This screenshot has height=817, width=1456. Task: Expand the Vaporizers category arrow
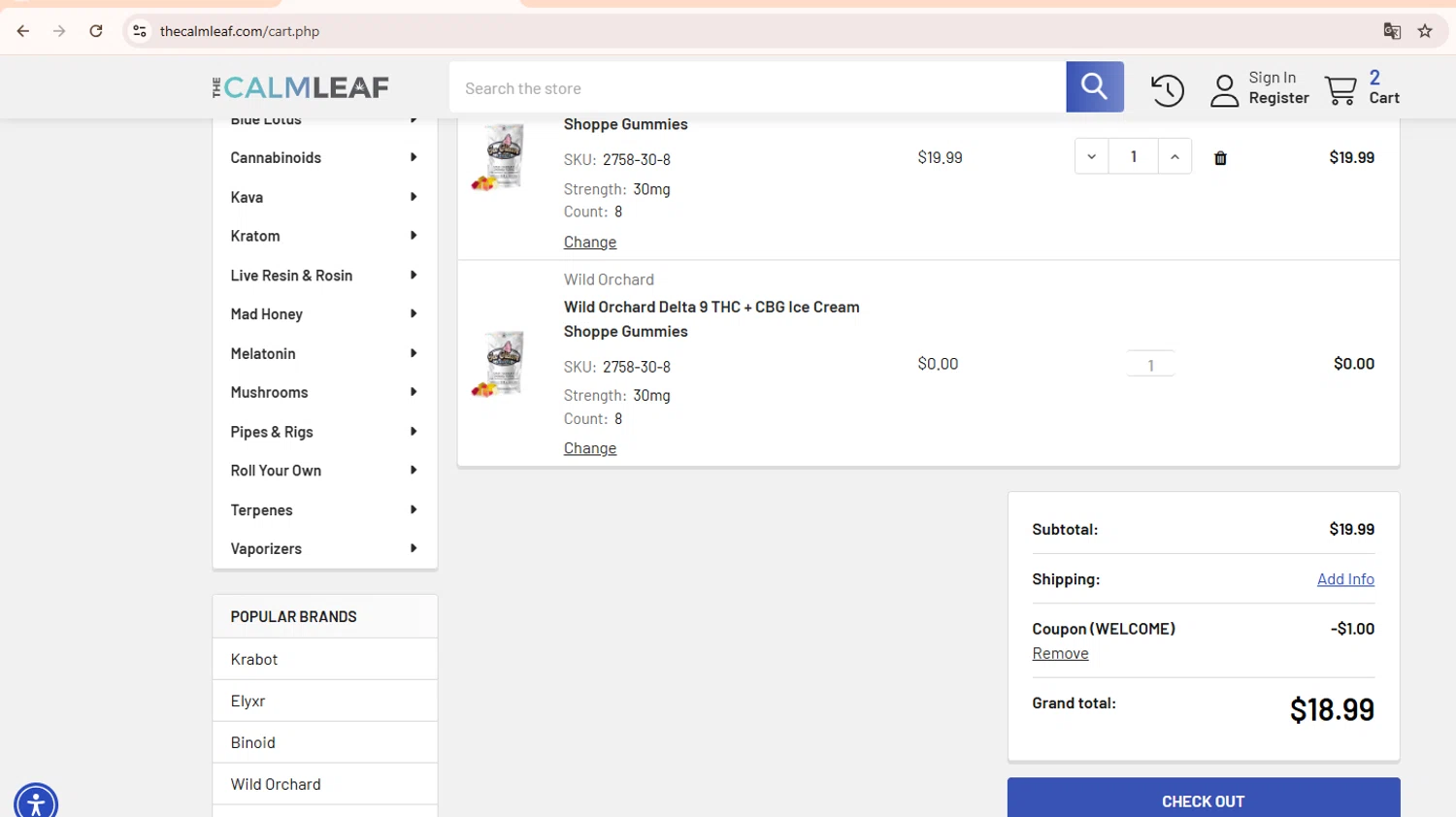tap(414, 548)
